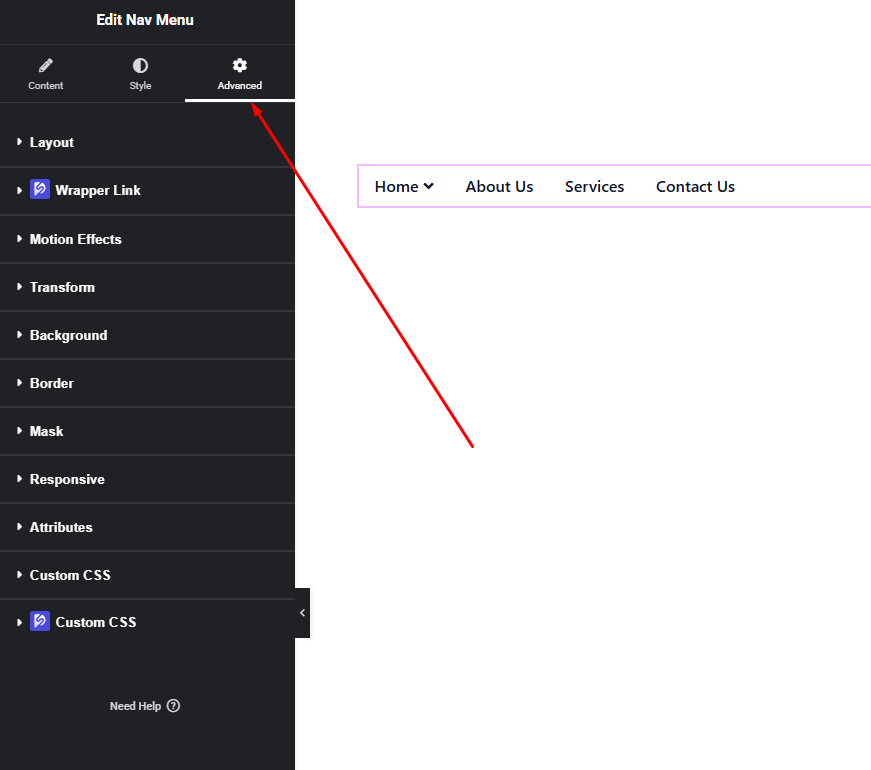Click the Home menu dropdown chevron

click(429, 186)
